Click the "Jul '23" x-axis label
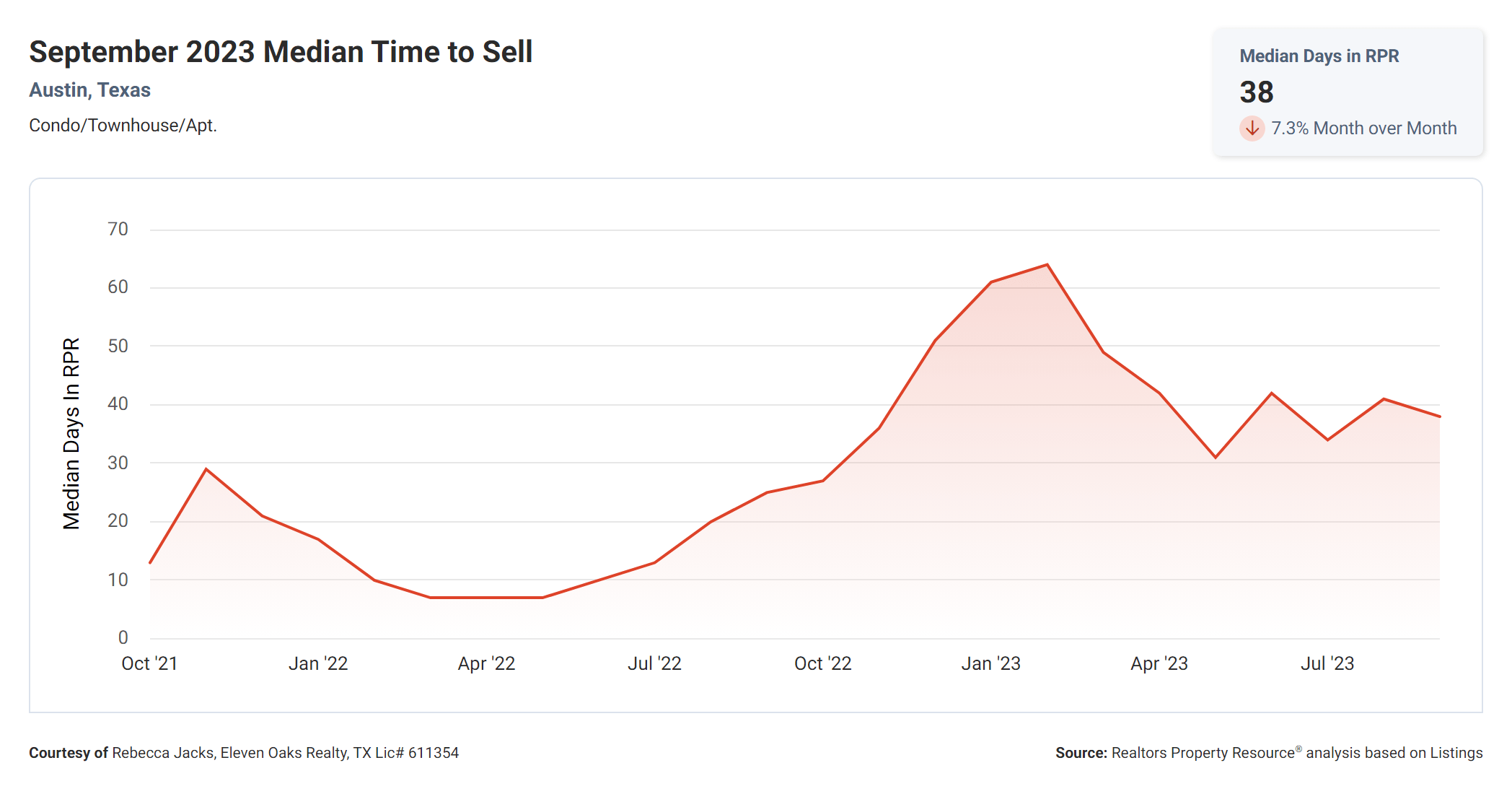This screenshot has width=1512, height=794. [1327, 664]
